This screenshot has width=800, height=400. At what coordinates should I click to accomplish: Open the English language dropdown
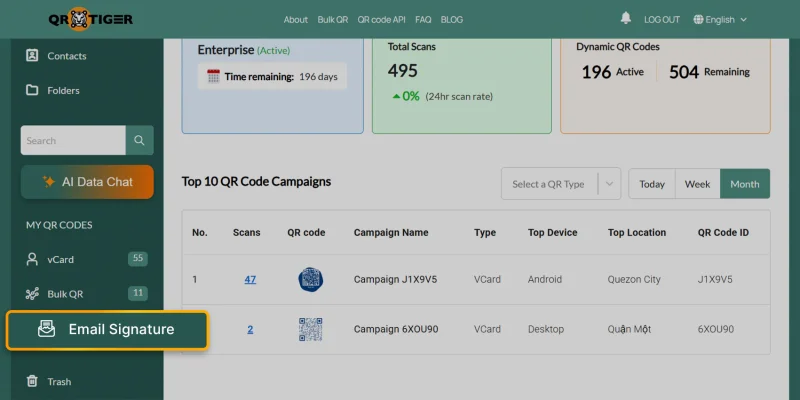pos(720,19)
